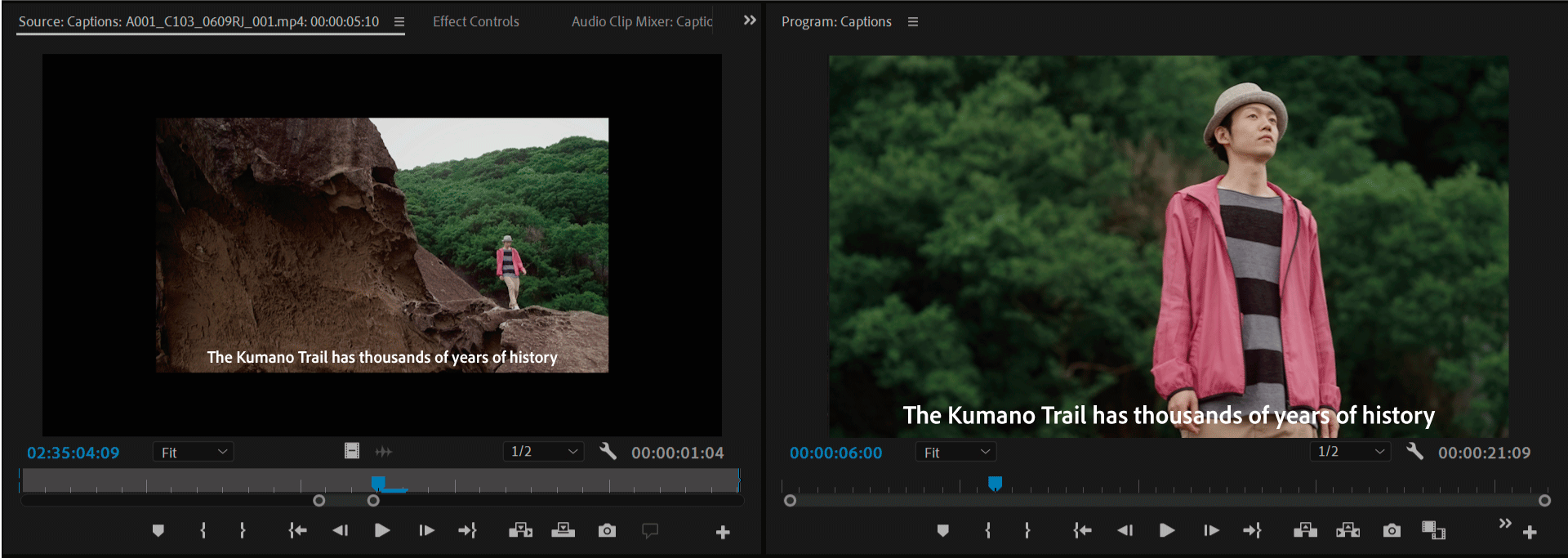Click Program monitor blue playhead marker
This screenshot has width=1568, height=558.
tap(995, 484)
